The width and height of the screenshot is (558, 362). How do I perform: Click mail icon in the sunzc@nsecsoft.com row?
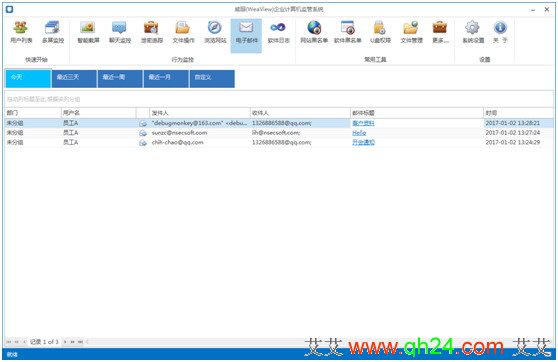point(143,133)
